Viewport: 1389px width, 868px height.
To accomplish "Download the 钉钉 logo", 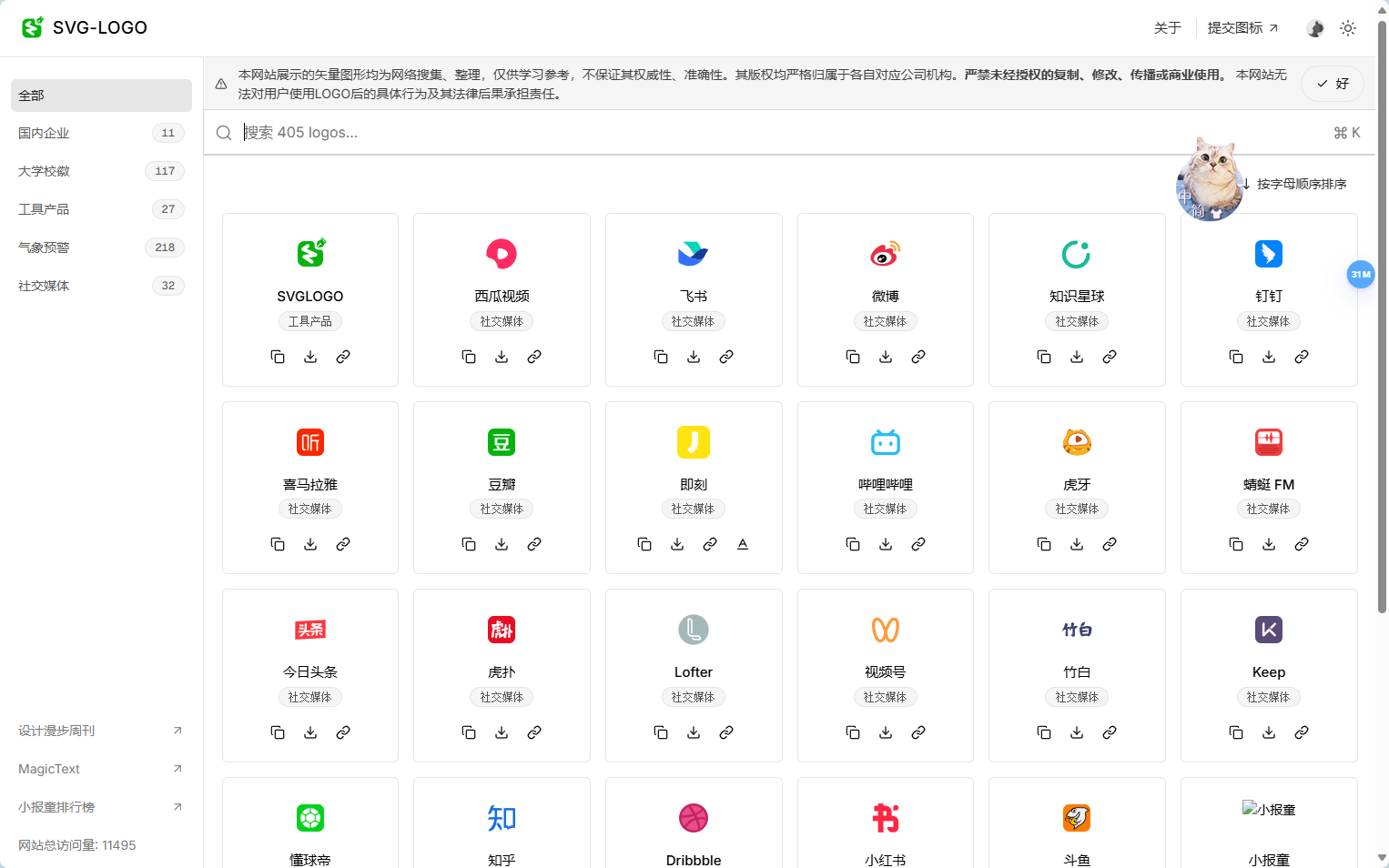I will (1269, 357).
